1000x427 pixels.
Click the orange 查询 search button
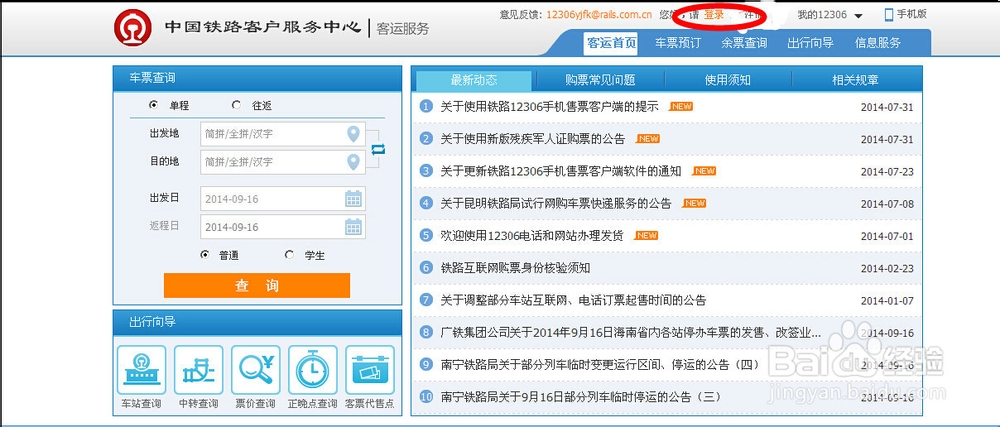coord(257,286)
